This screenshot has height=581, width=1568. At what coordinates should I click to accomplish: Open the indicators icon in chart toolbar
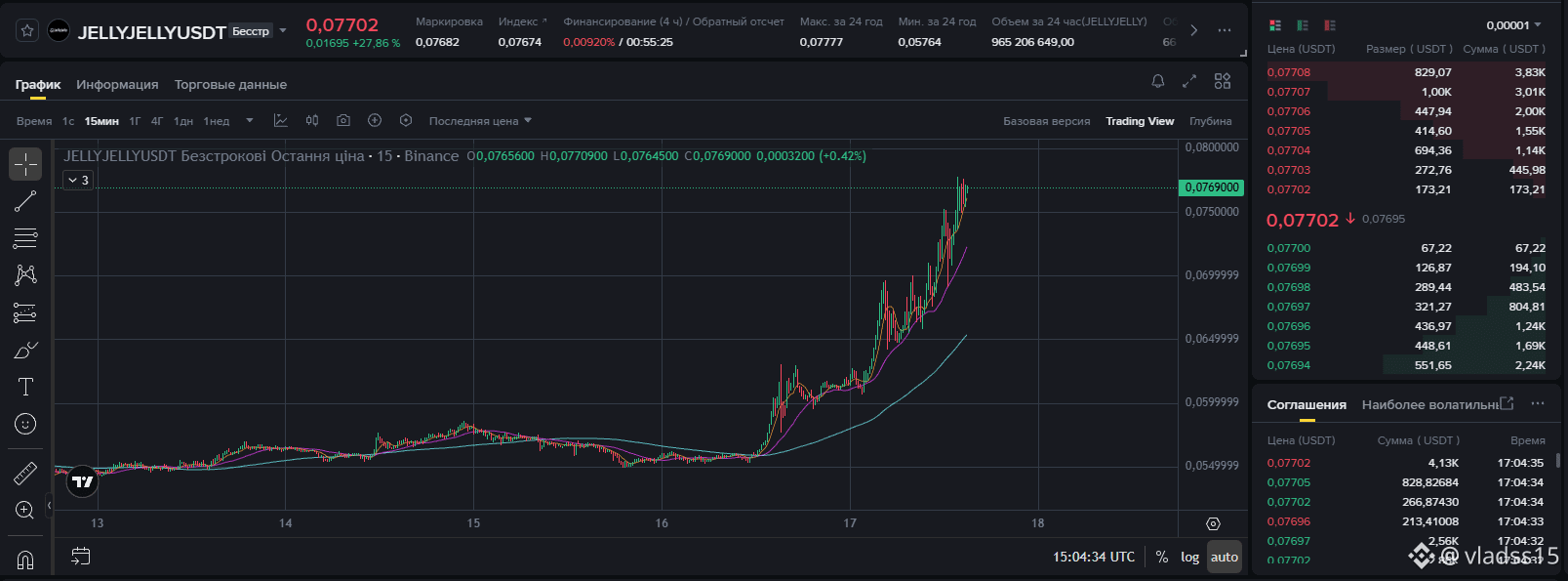click(x=281, y=120)
